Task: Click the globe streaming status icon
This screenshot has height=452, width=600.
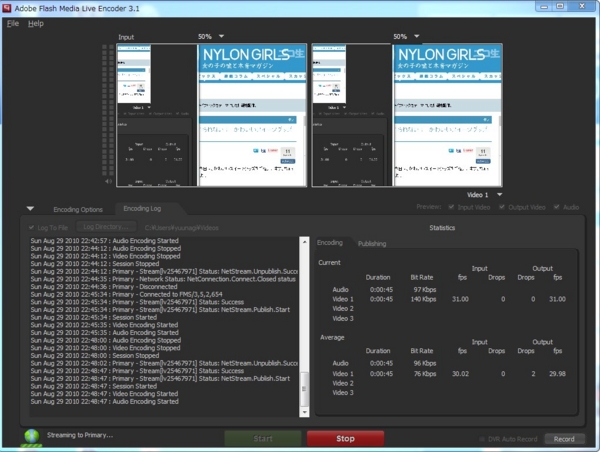Action: [x=32, y=437]
